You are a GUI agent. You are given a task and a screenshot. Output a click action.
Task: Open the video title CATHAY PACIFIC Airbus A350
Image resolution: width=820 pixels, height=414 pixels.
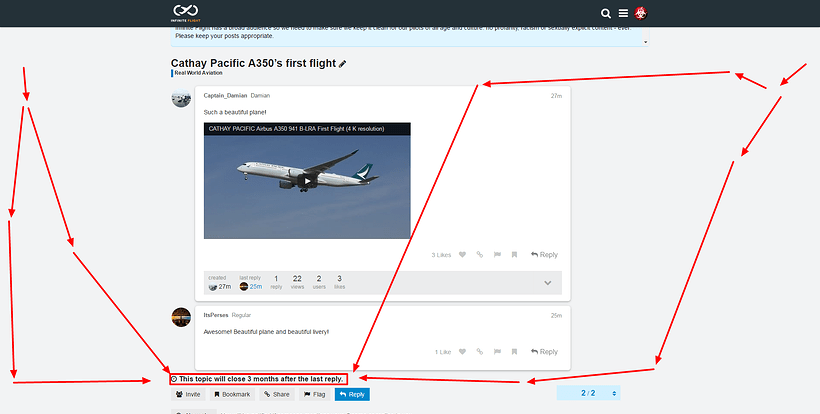click(296, 129)
